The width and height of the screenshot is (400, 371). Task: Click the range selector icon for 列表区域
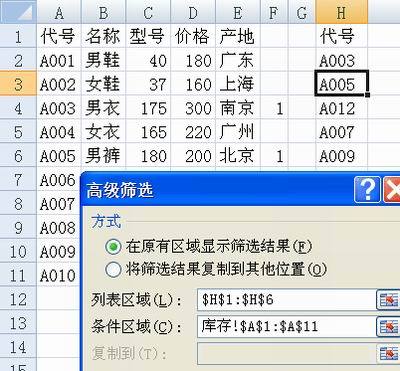(388, 300)
